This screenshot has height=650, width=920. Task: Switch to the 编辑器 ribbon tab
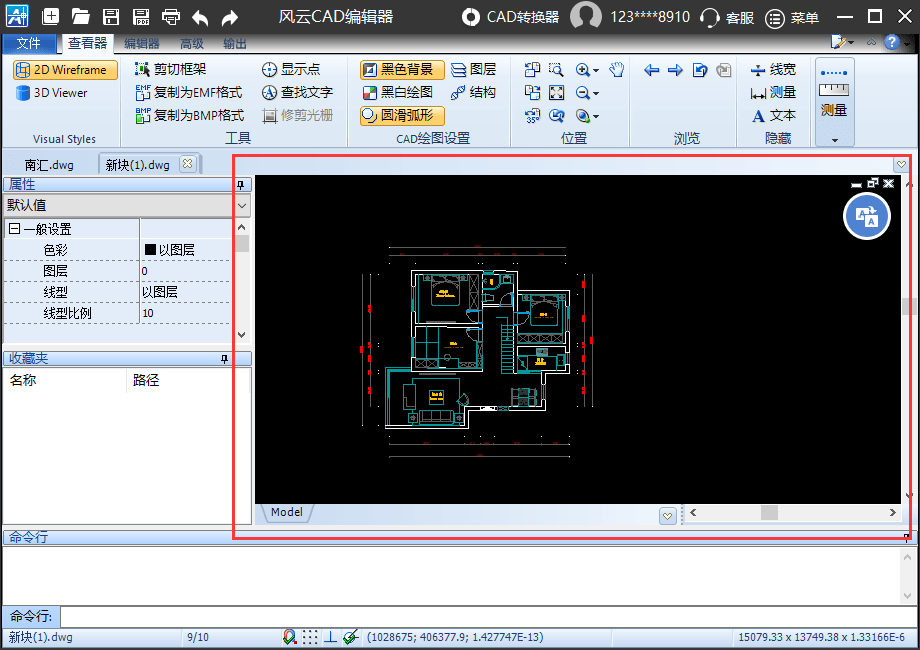click(141, 44)
